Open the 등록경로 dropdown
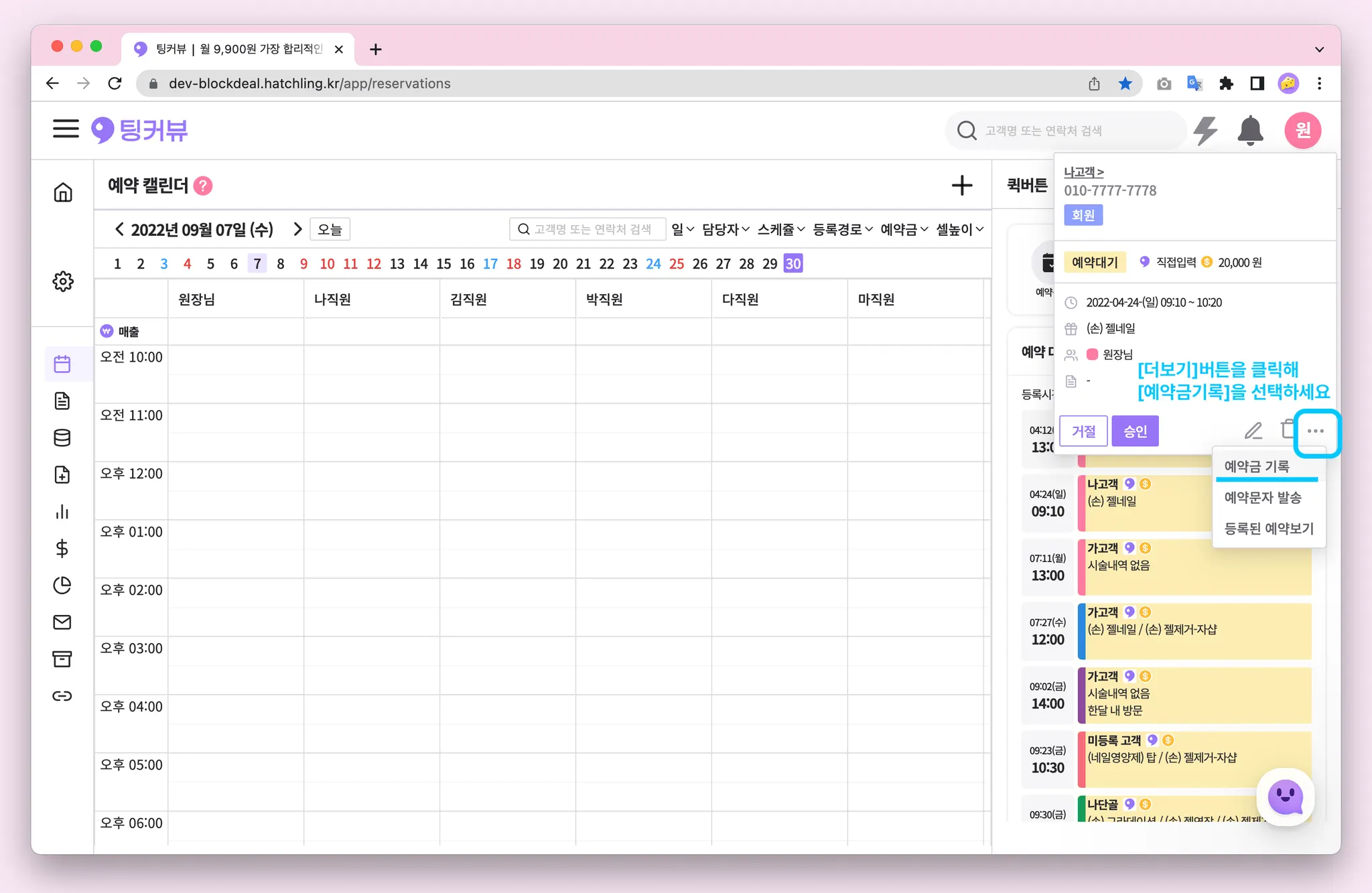Viewport: 1372px width, 893px height. point(843,229)
